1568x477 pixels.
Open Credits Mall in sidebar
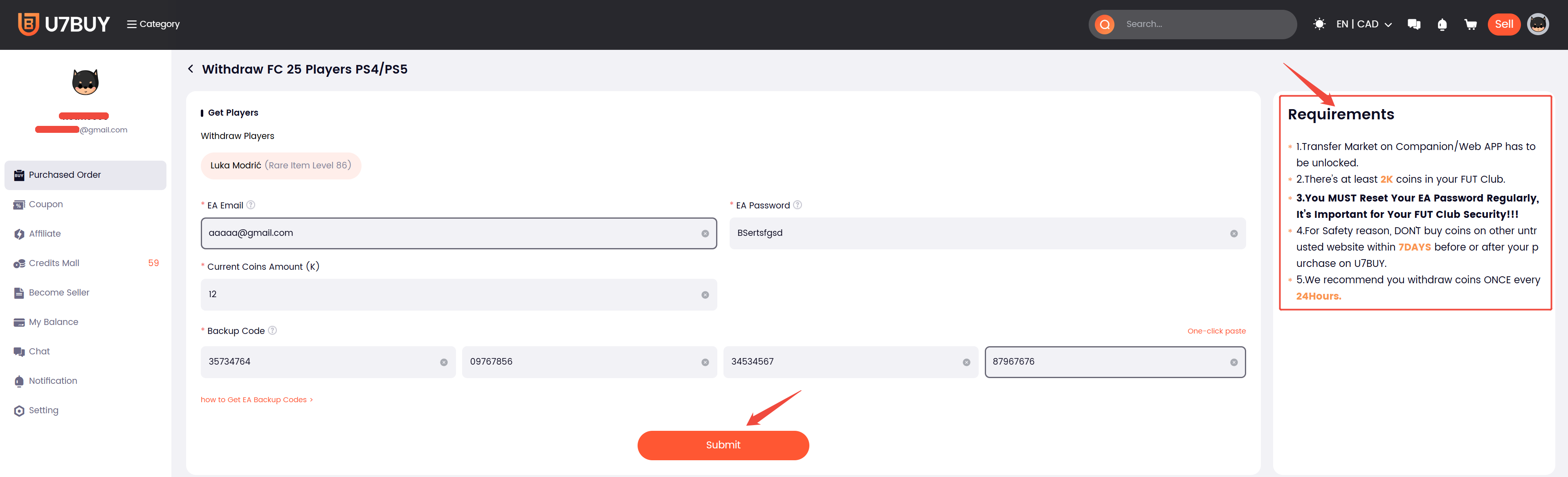[x=54, y=263]
